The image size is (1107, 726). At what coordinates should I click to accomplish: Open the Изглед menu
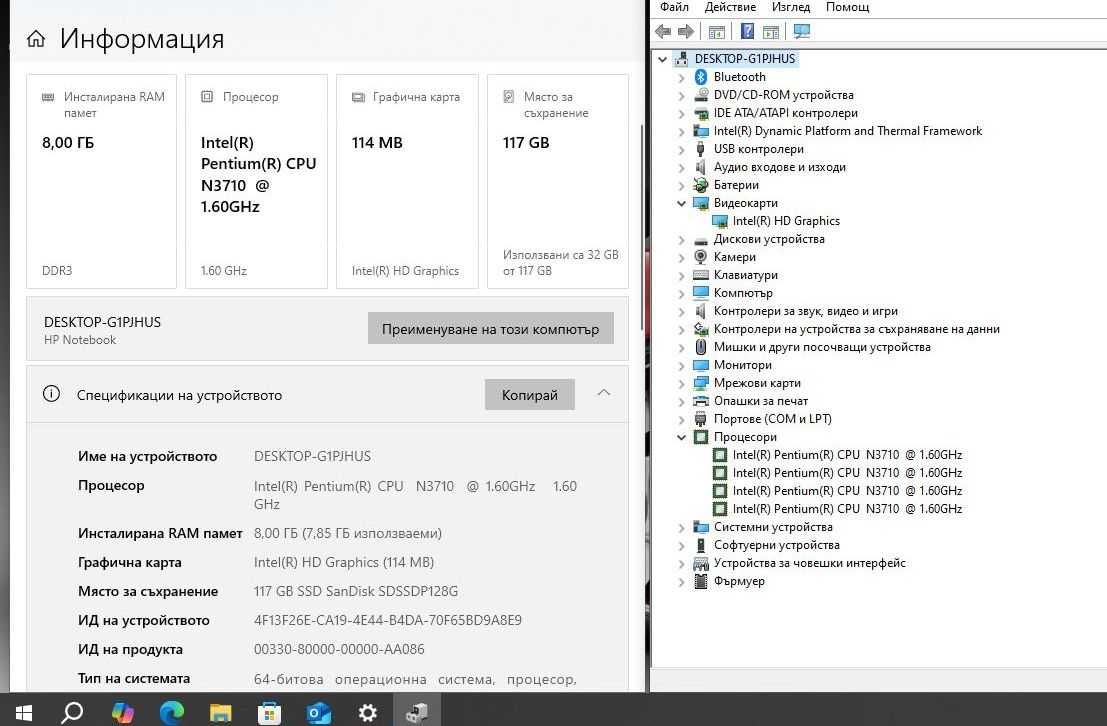click(x=791, y=7)
